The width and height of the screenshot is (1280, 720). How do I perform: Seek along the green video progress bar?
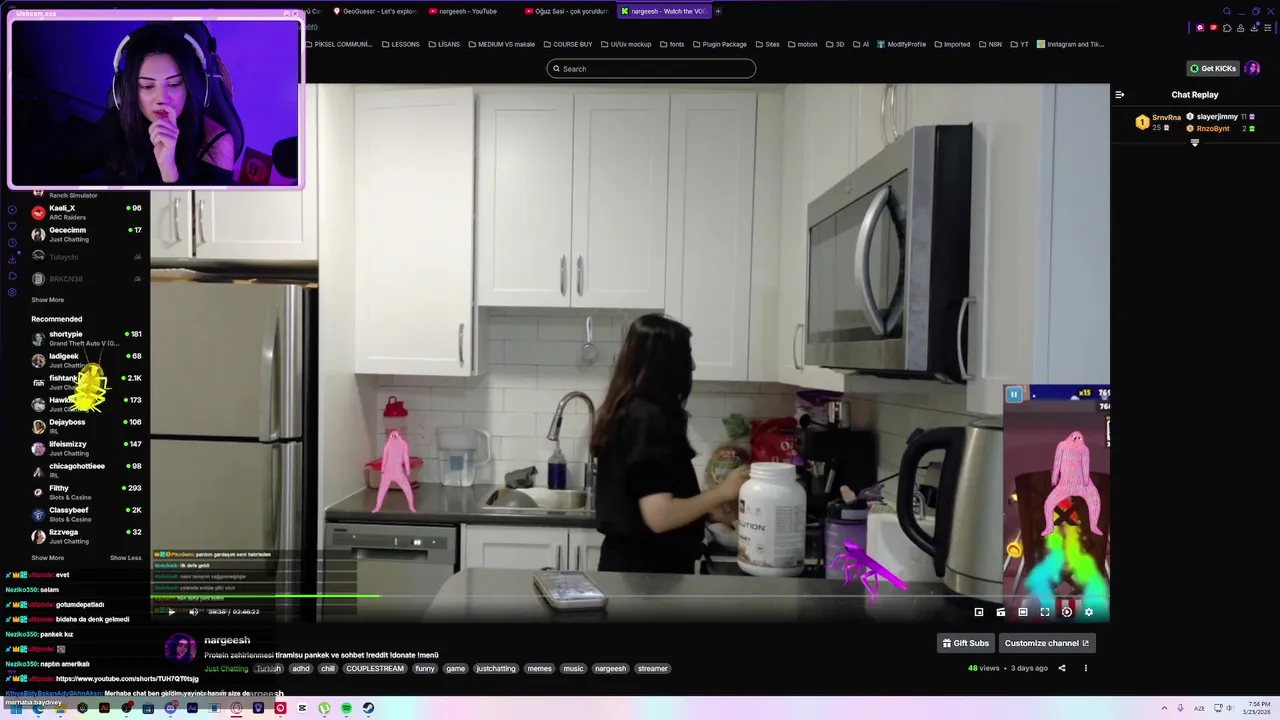[630, 596]
